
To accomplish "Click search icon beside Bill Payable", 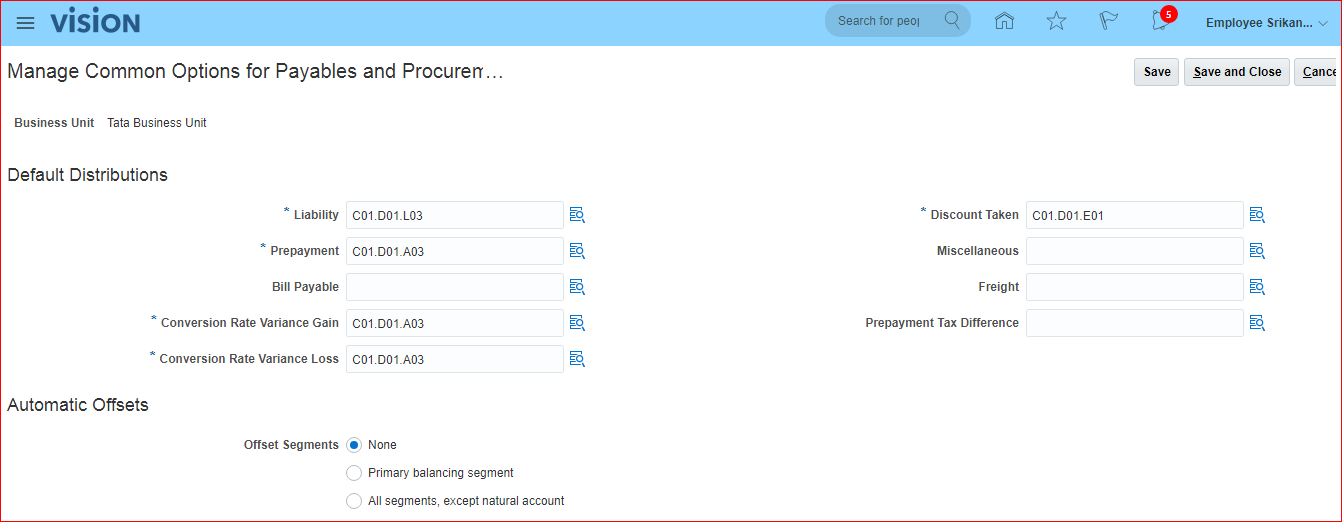I will click(577, 287).
